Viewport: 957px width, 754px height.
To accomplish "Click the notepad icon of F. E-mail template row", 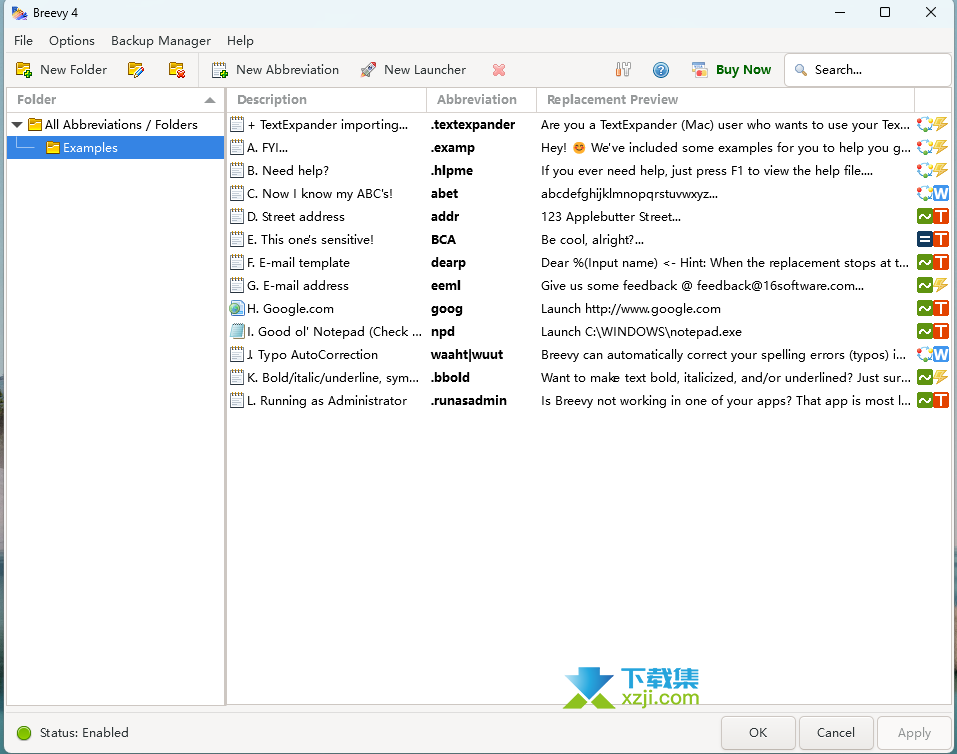I will [237, 263].
